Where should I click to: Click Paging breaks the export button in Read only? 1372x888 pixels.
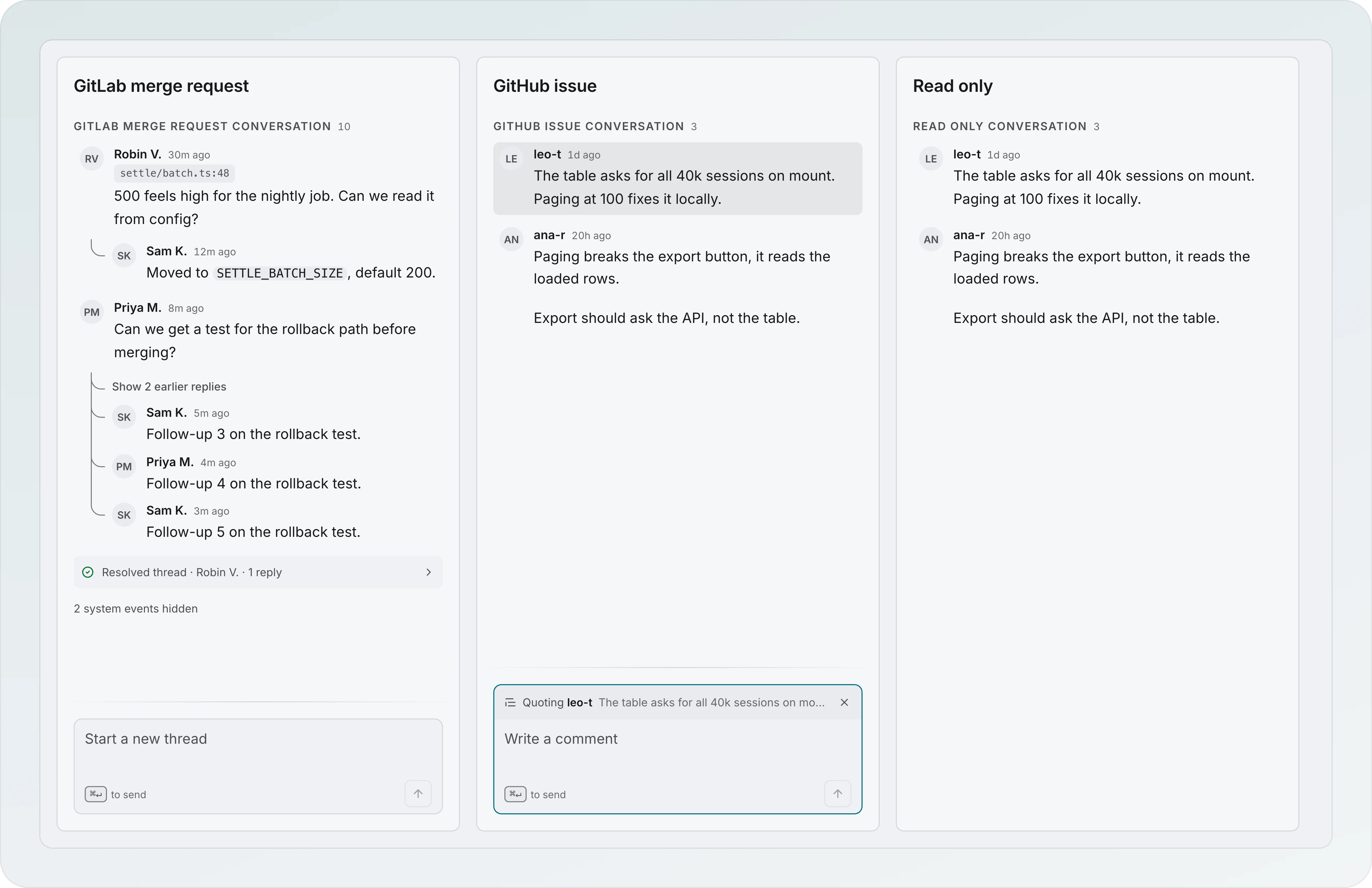pyautogui.click(x=1101, y=267)
